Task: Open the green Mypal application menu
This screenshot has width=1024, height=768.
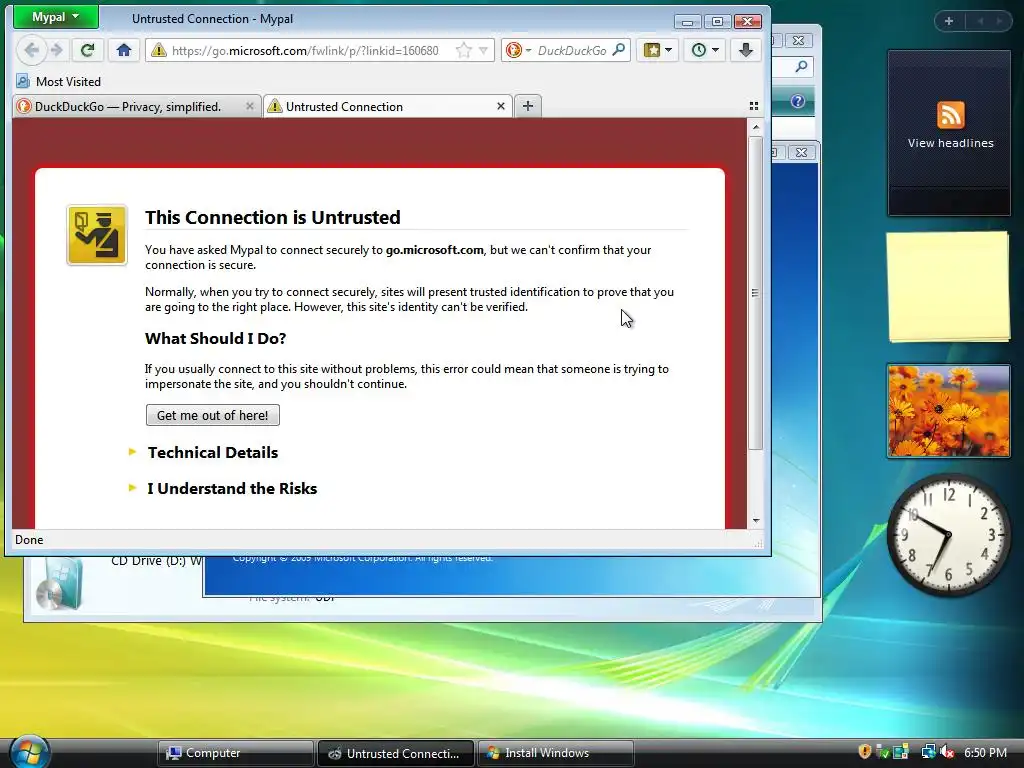Action: click(x=56, y=17)
